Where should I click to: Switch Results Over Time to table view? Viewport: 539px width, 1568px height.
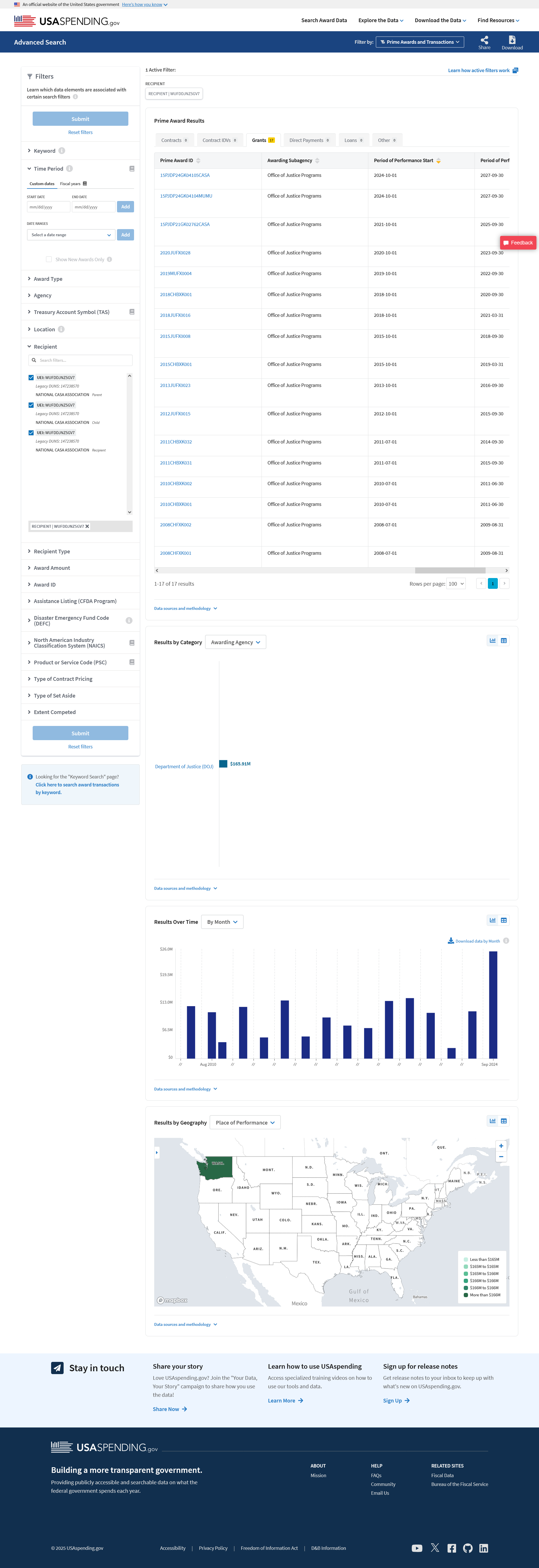point(504,920)
